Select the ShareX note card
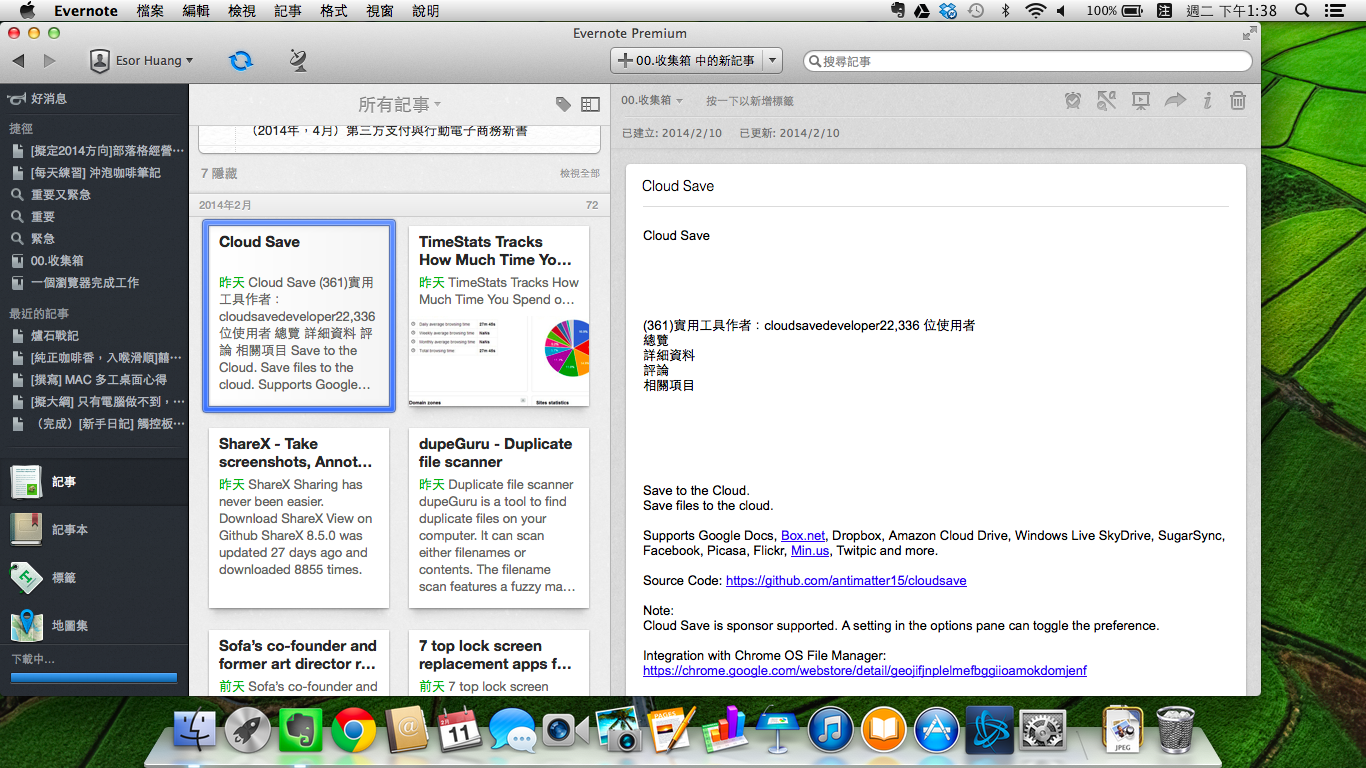 pos(299,518)
